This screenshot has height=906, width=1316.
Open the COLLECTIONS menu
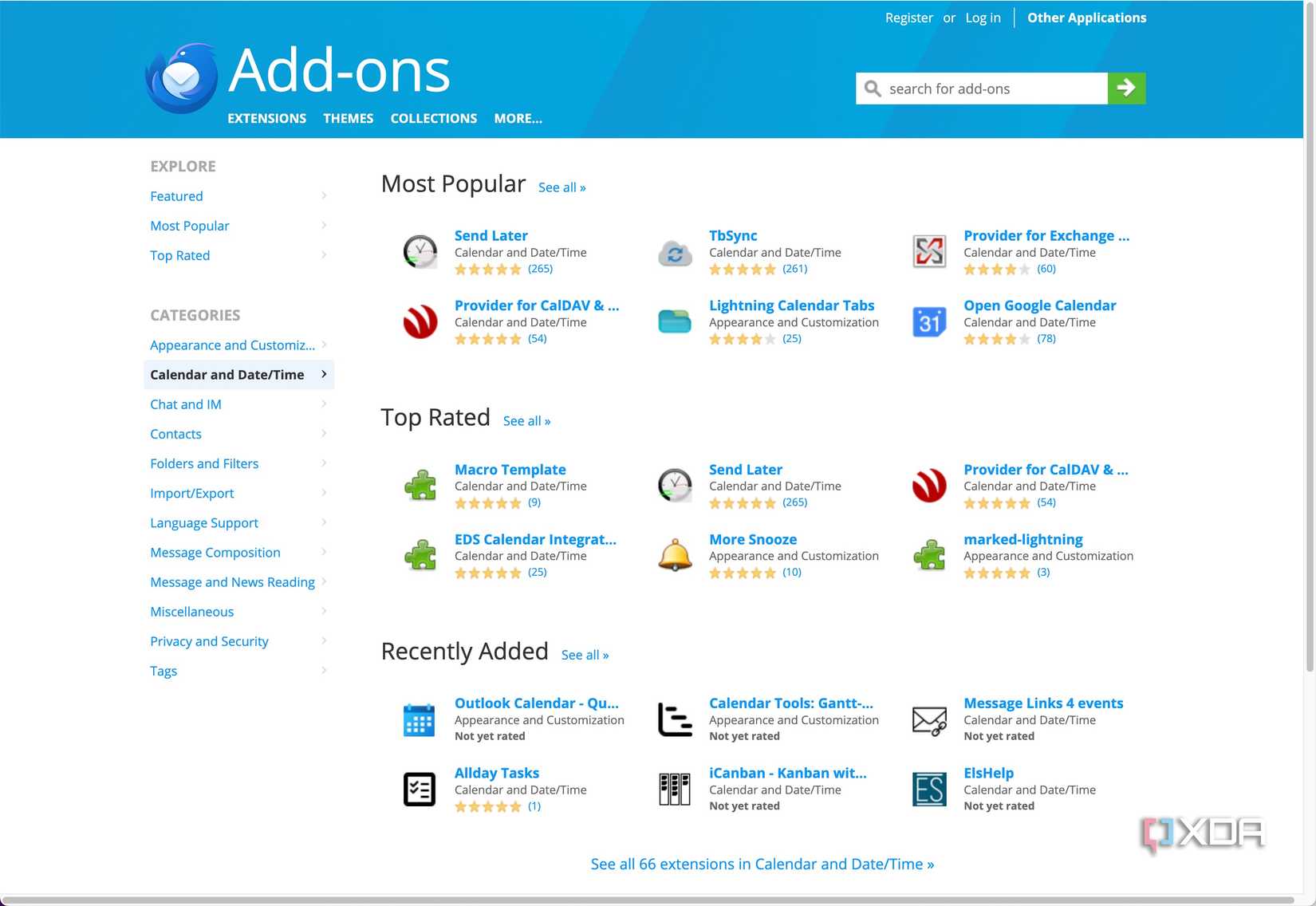pos(433,118)
